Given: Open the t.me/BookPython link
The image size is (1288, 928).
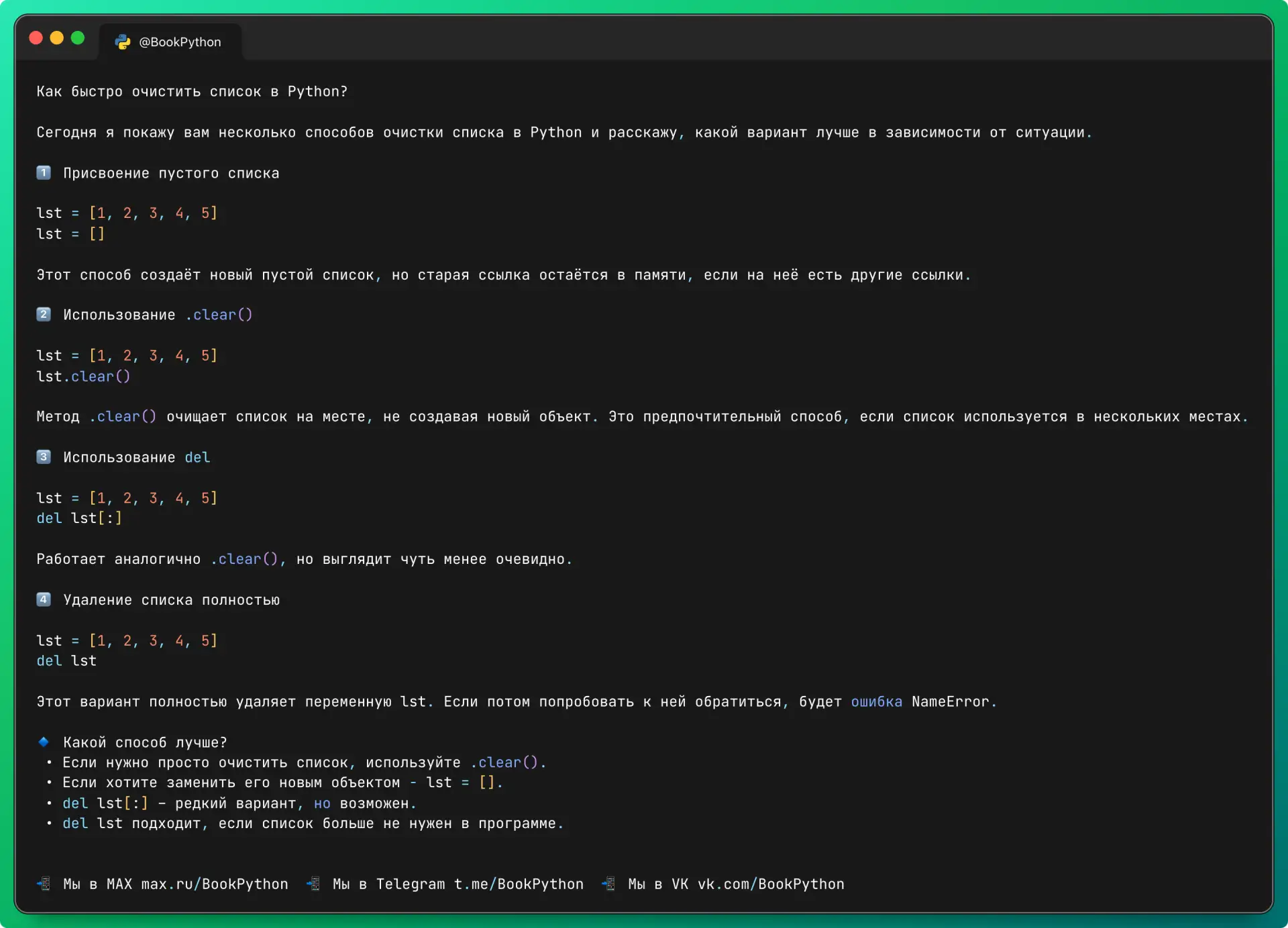Looking at the screenshot, I should pyautogui.click(x=519, y=884).
